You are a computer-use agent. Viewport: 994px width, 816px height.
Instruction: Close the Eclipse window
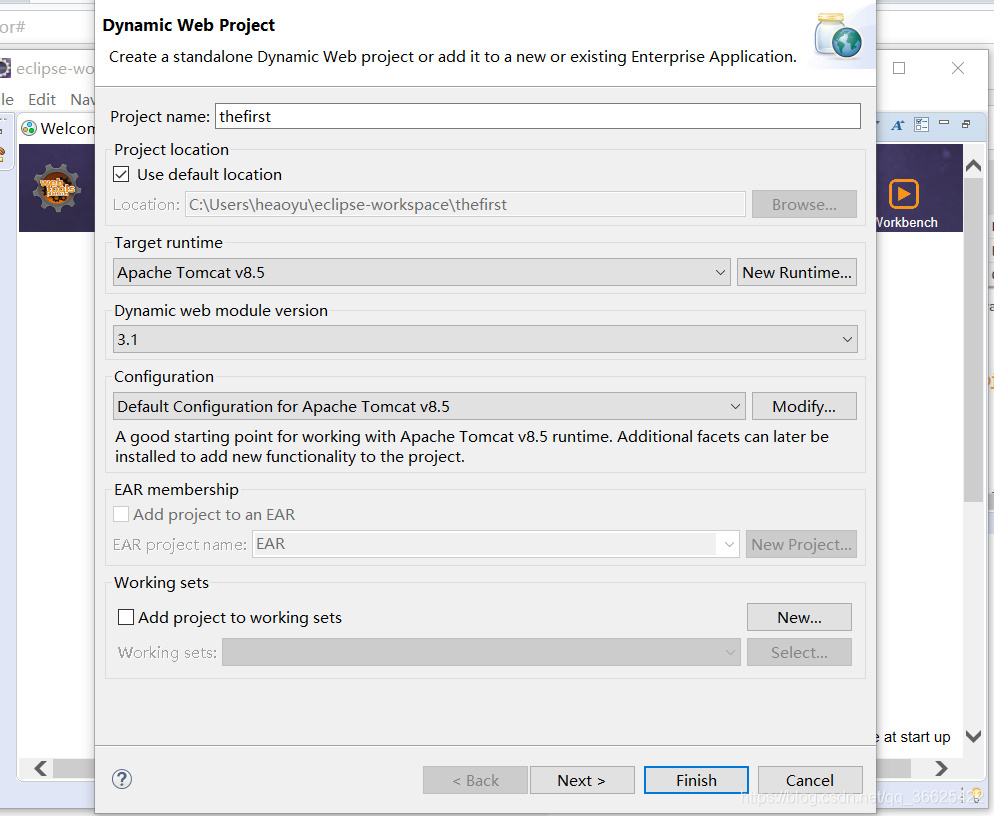point(958,68)
